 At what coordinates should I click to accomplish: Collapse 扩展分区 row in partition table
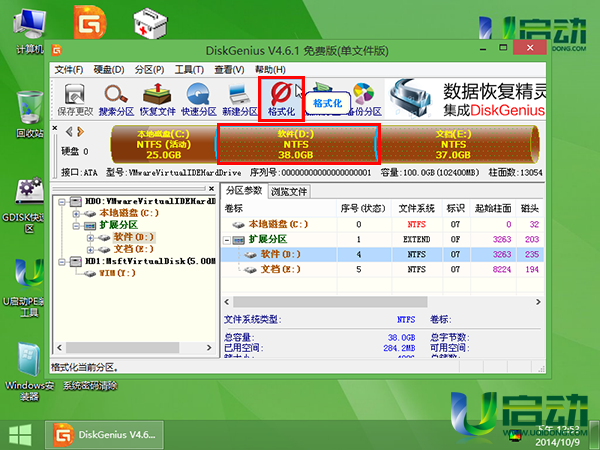click(x=227, y=240)
